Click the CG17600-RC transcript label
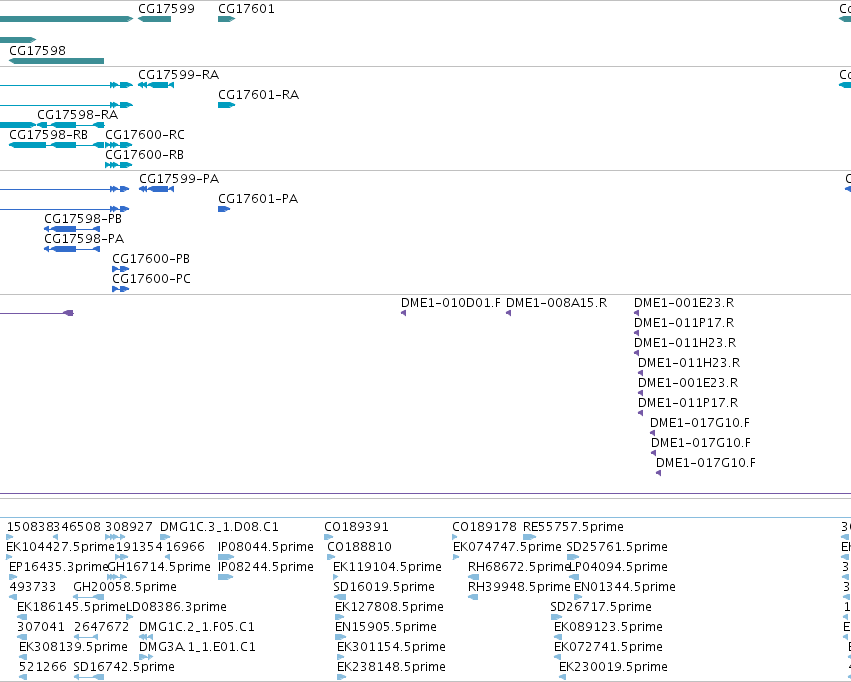 (145, 135)
